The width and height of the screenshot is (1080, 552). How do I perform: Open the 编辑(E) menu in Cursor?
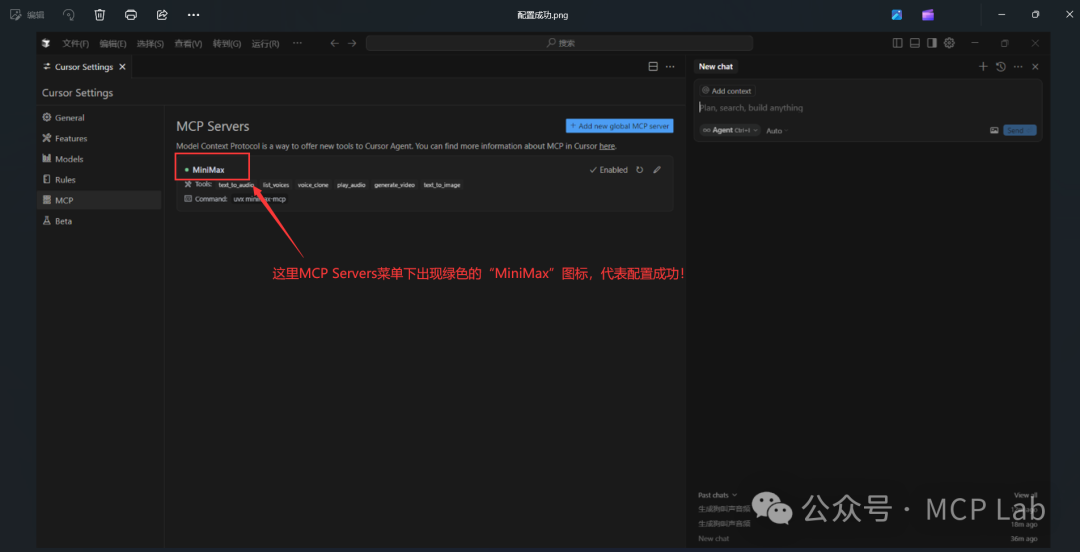113,43
